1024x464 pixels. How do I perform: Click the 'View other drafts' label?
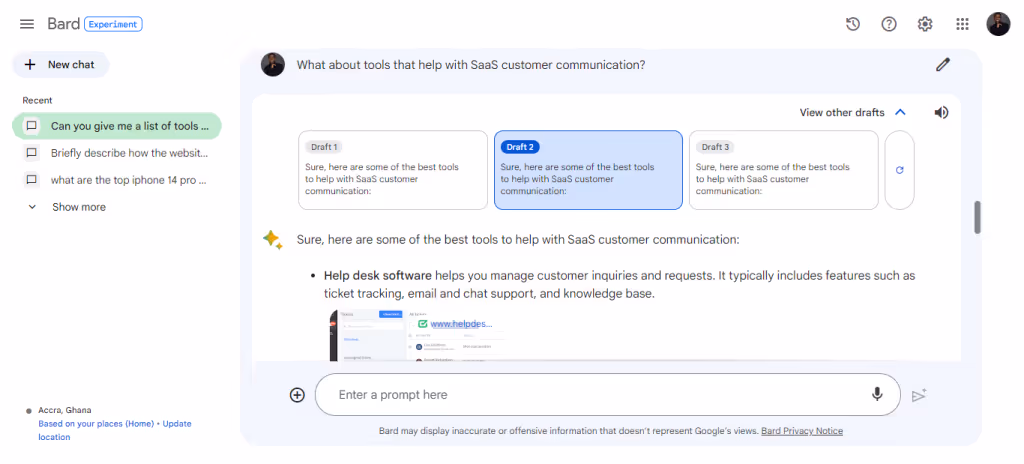(x=842, y=112)
